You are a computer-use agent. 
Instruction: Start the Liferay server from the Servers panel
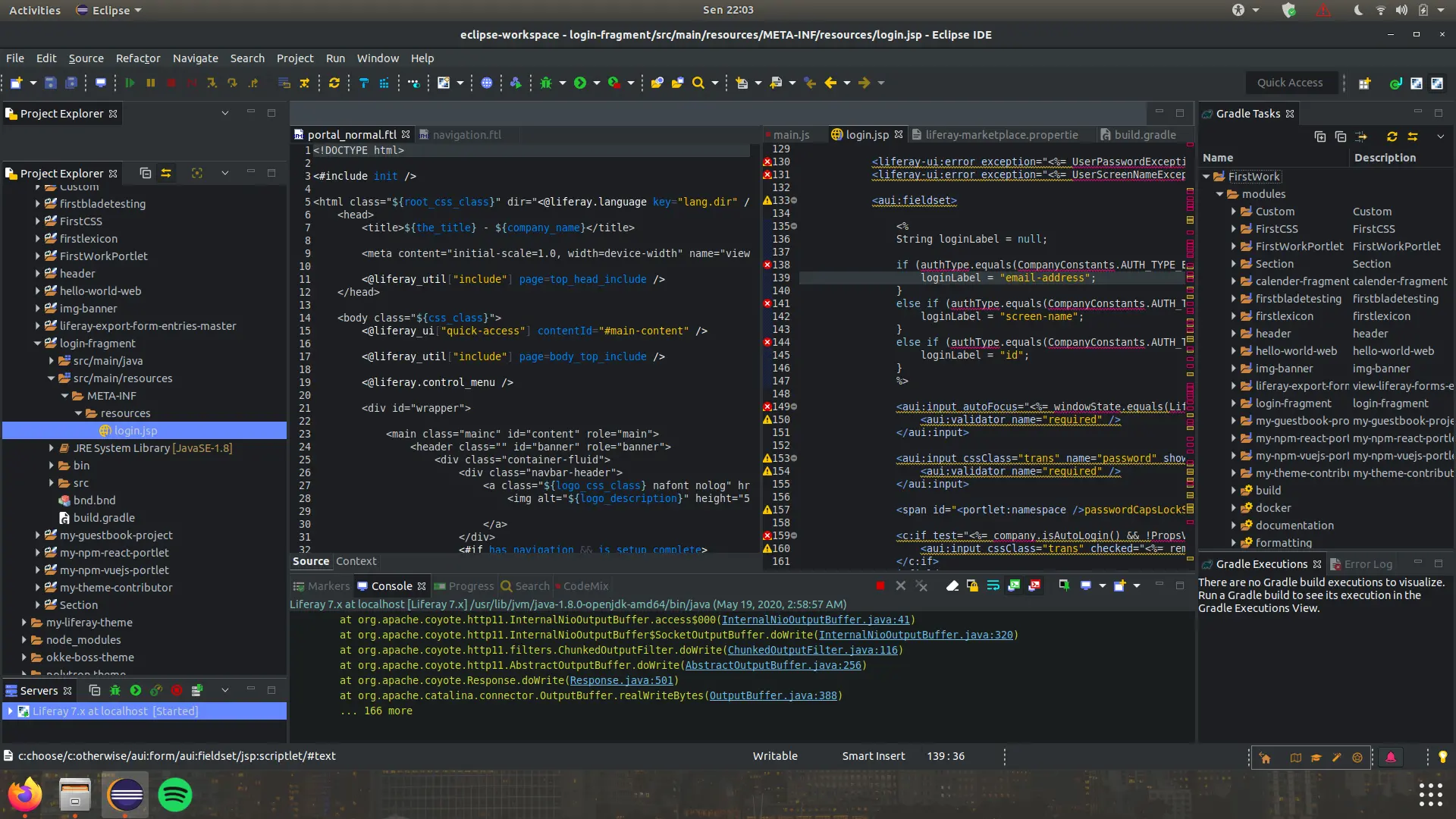136,691
